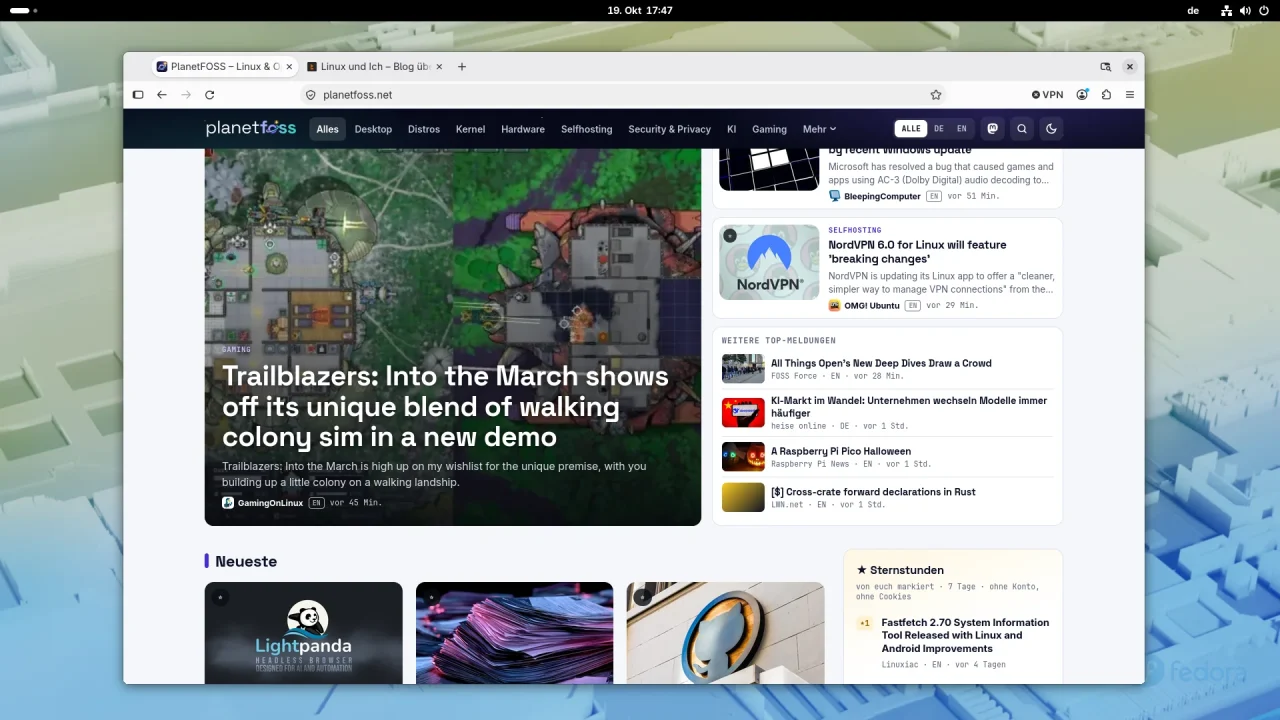Screen dimensions: 1280x720
Task: Open the Hardware category
Action: (x=523, y=129)
